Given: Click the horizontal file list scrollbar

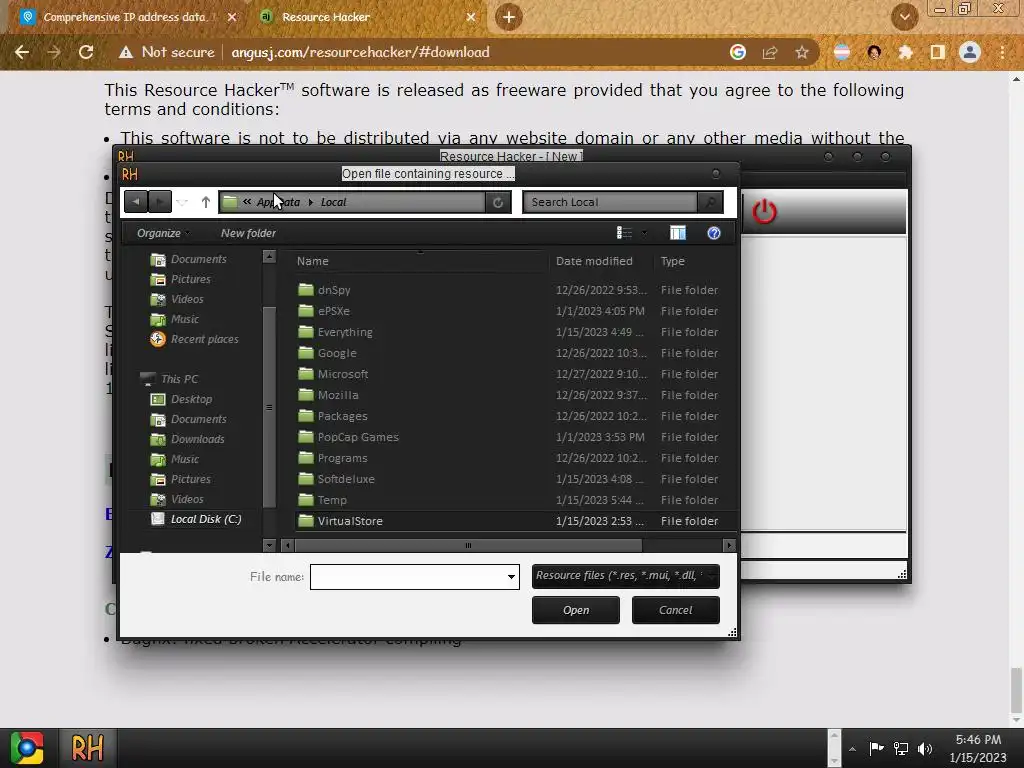Looking at the screenshot, I should (x=468, y=545).
